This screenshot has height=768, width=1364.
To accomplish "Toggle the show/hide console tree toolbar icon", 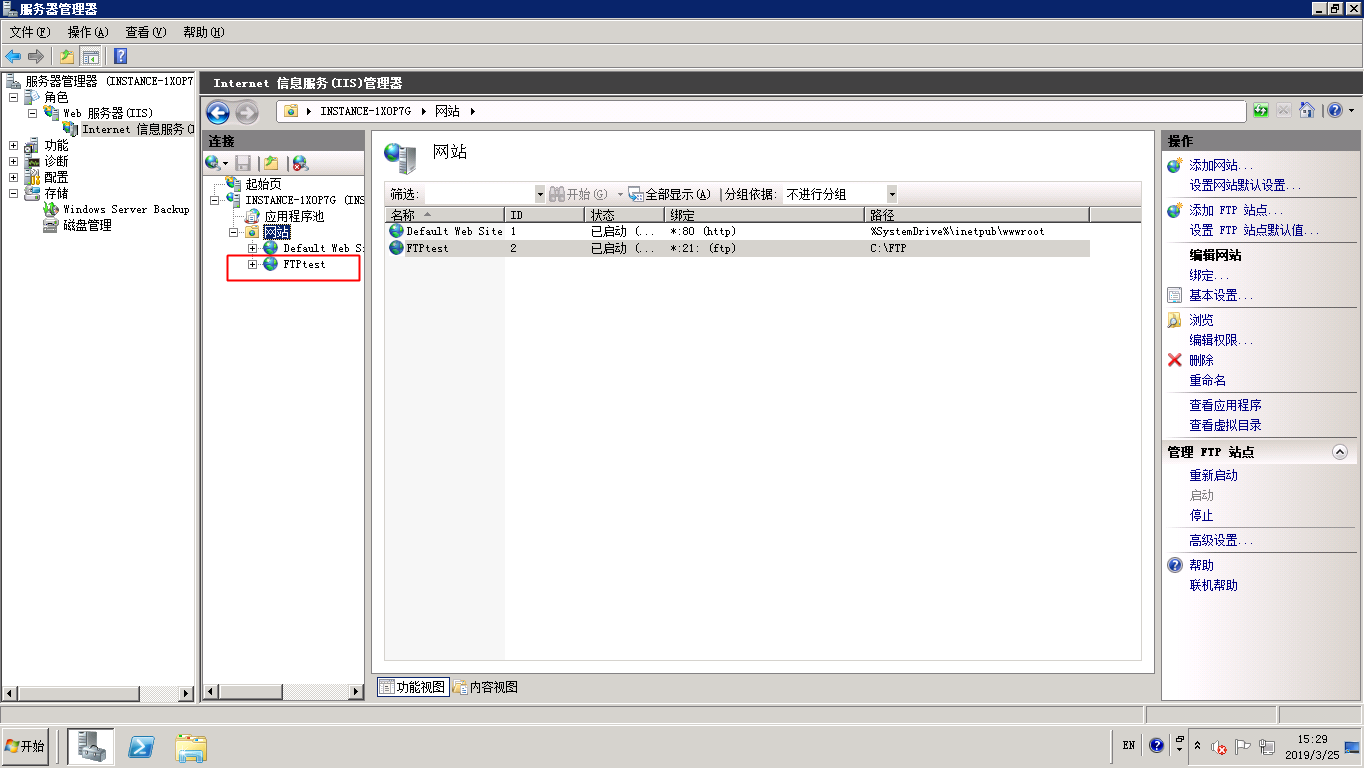I will (90, 56).
